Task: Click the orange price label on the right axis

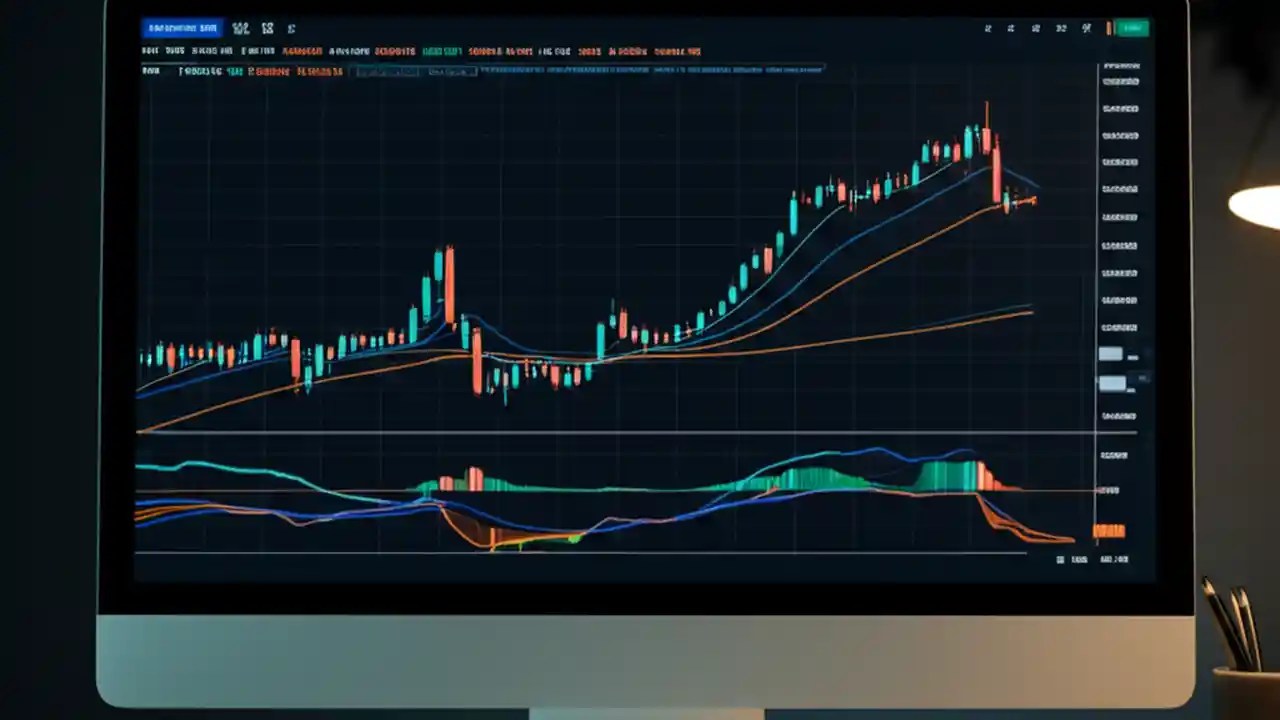Action: 1110,530
